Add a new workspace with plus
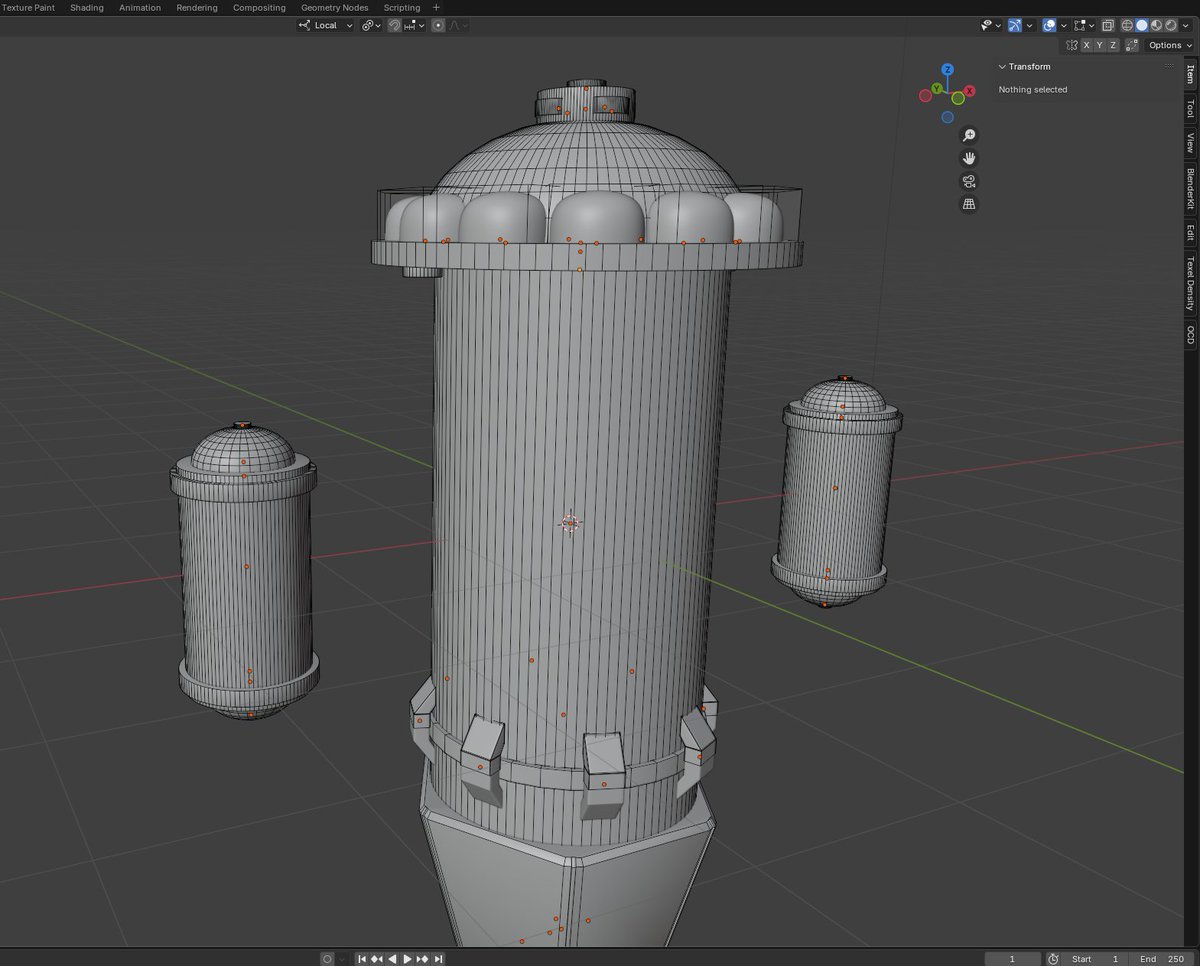 436,7
